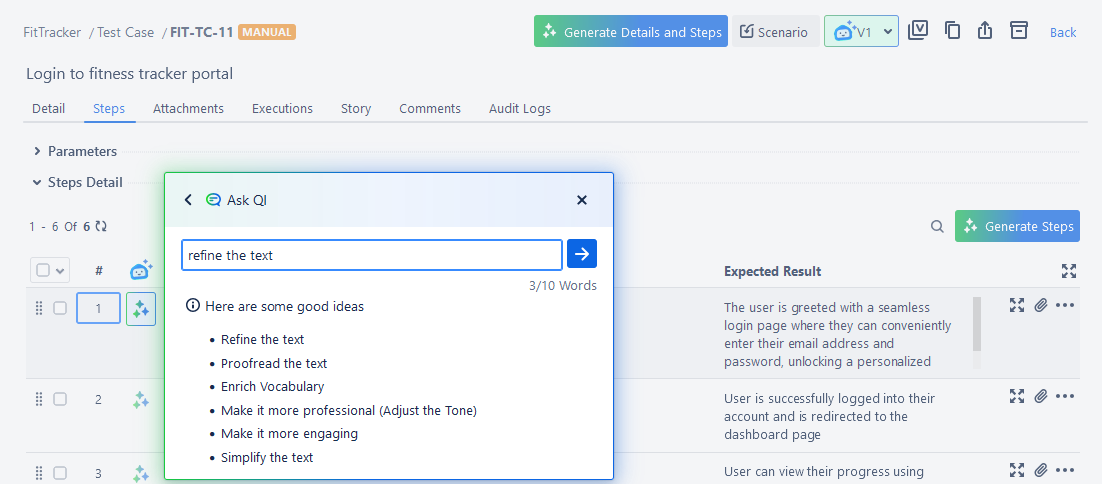Switch to the Executions tab
Screen dimensions: 1102x484
coord(282,108)
